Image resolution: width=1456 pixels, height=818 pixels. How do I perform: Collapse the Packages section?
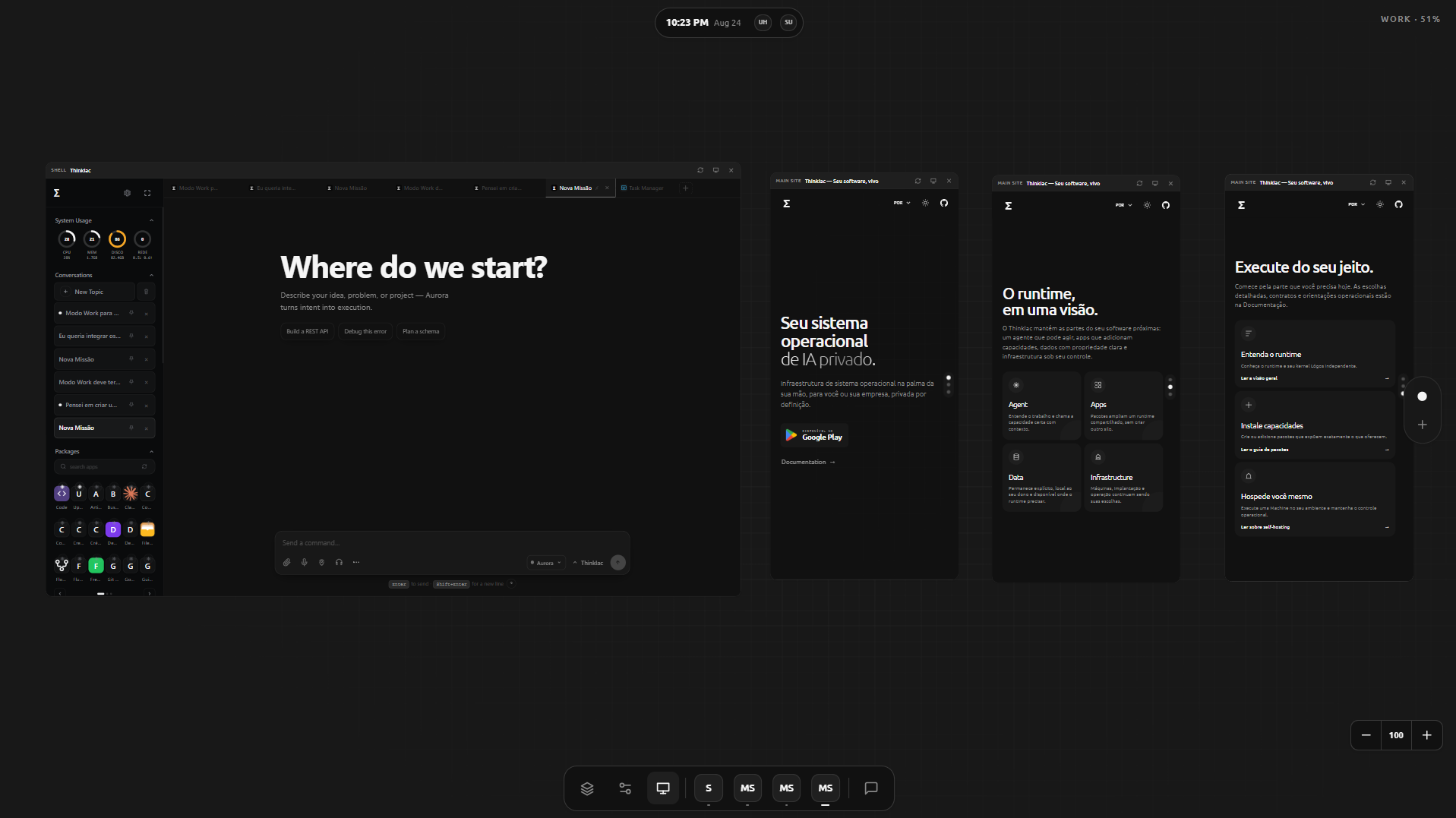[x=151, y=452]
